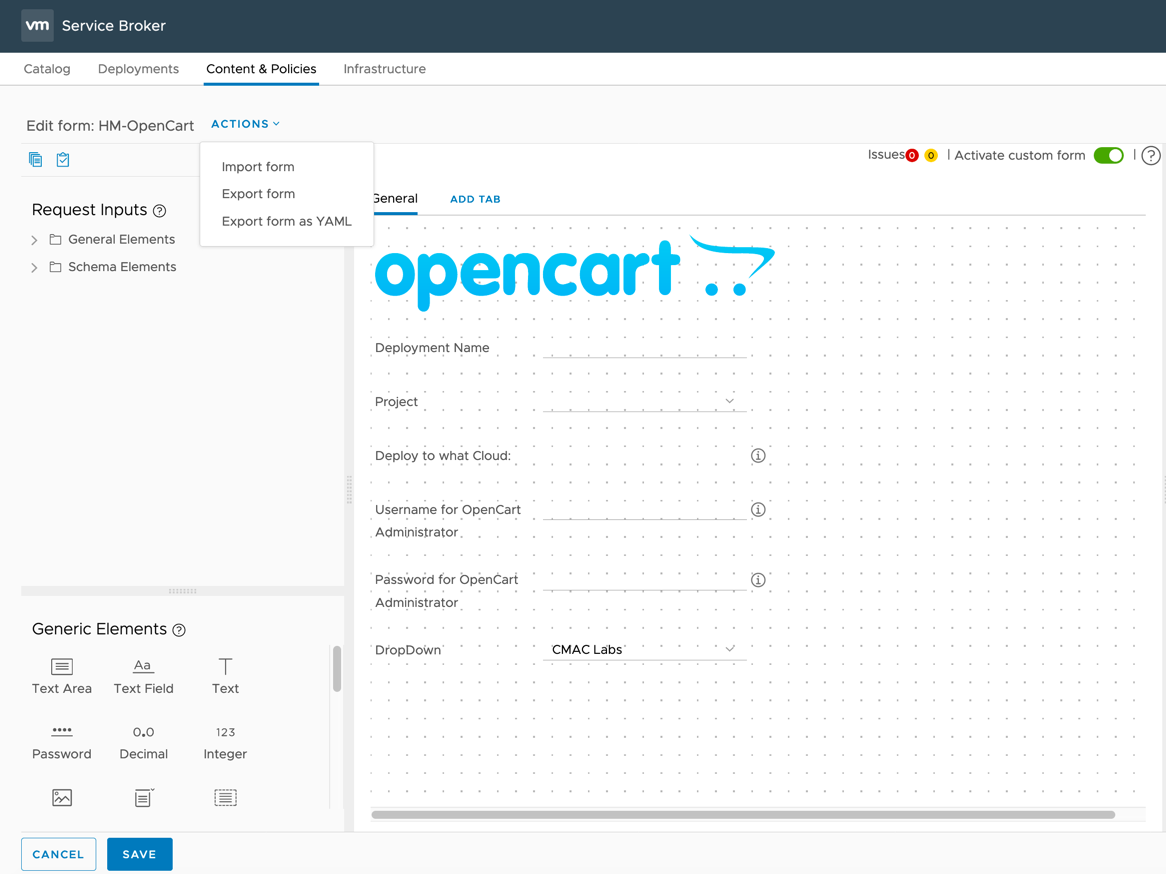1166x874 pixels.
Task: Click the help icon beside Request Inputs
Action: tap(159, 211)
